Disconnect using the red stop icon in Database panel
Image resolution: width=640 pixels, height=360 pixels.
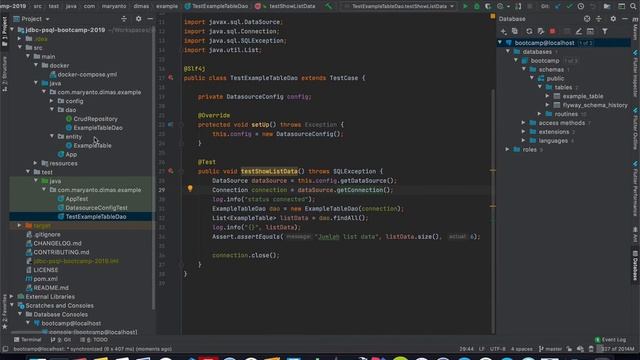click(x=552, y=31)
